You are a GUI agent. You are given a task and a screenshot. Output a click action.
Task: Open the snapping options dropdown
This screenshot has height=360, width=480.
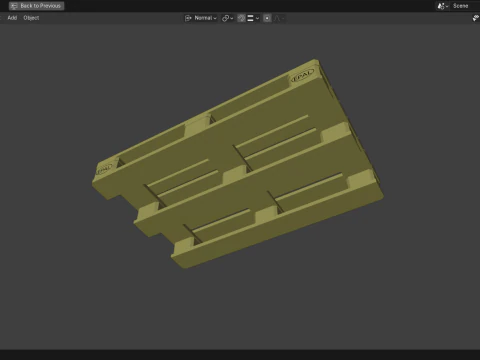(x=253, y=18)
